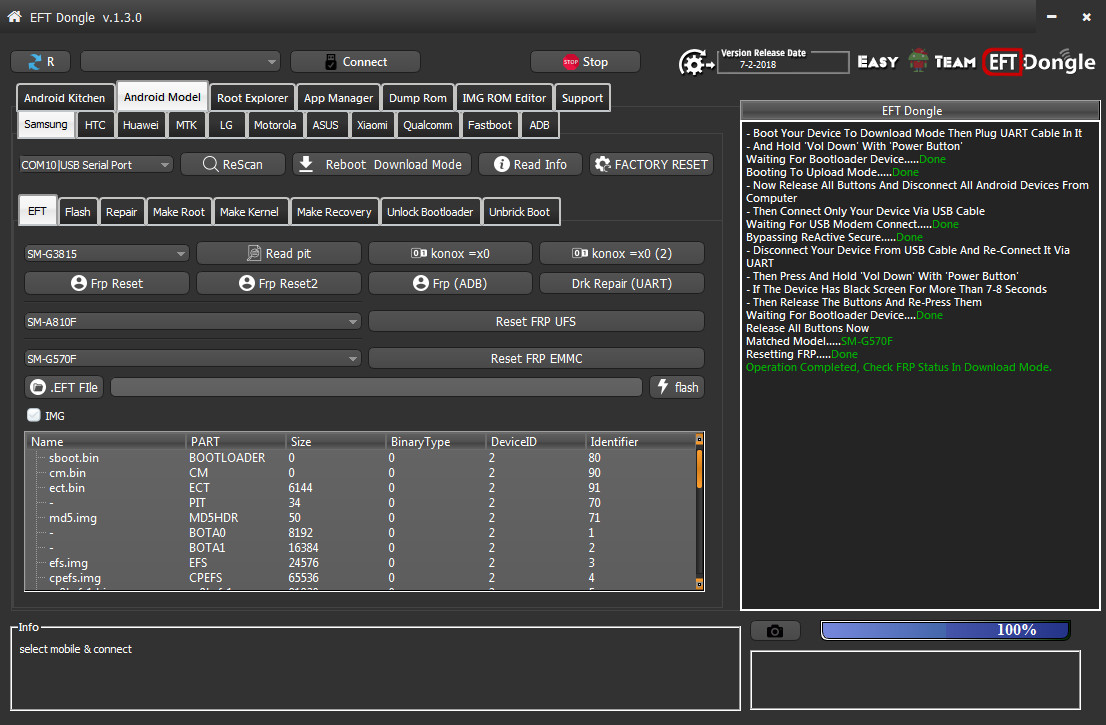The height and width of the screenshot is (725, 1106).
Task: Switch to the Xiaomi brand tab
Action: click(372, 125)
